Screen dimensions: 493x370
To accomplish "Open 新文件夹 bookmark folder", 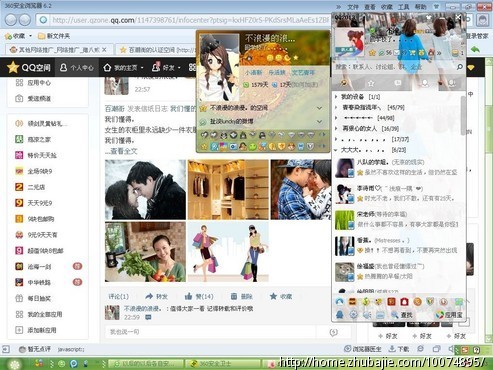I will coord(54,36).
